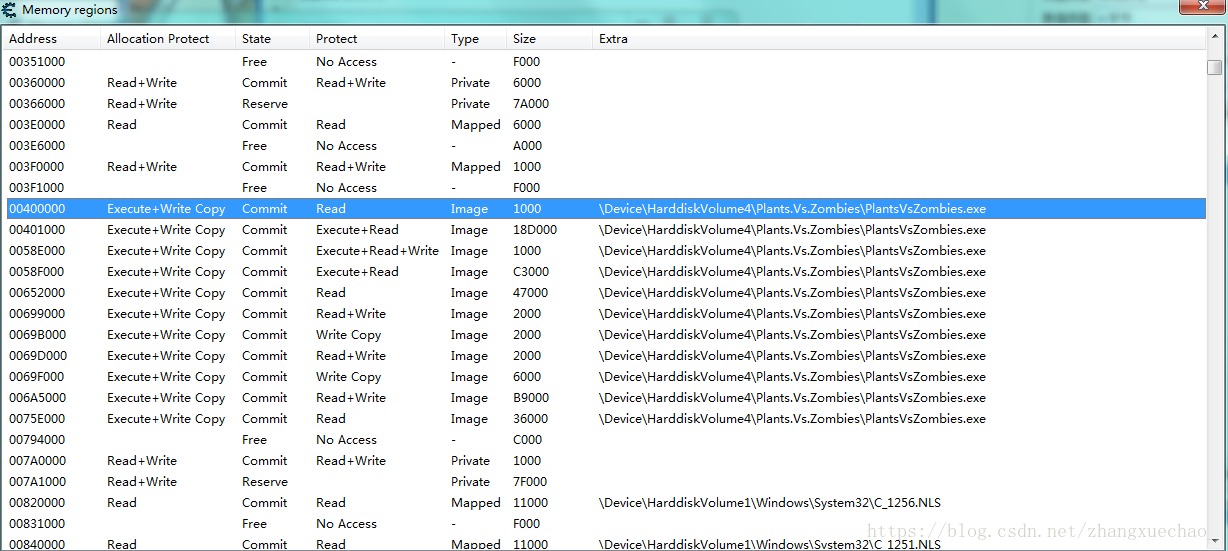Select the row at address 003F1000
The image size is (1228, 551).
[x=604, y=188]
